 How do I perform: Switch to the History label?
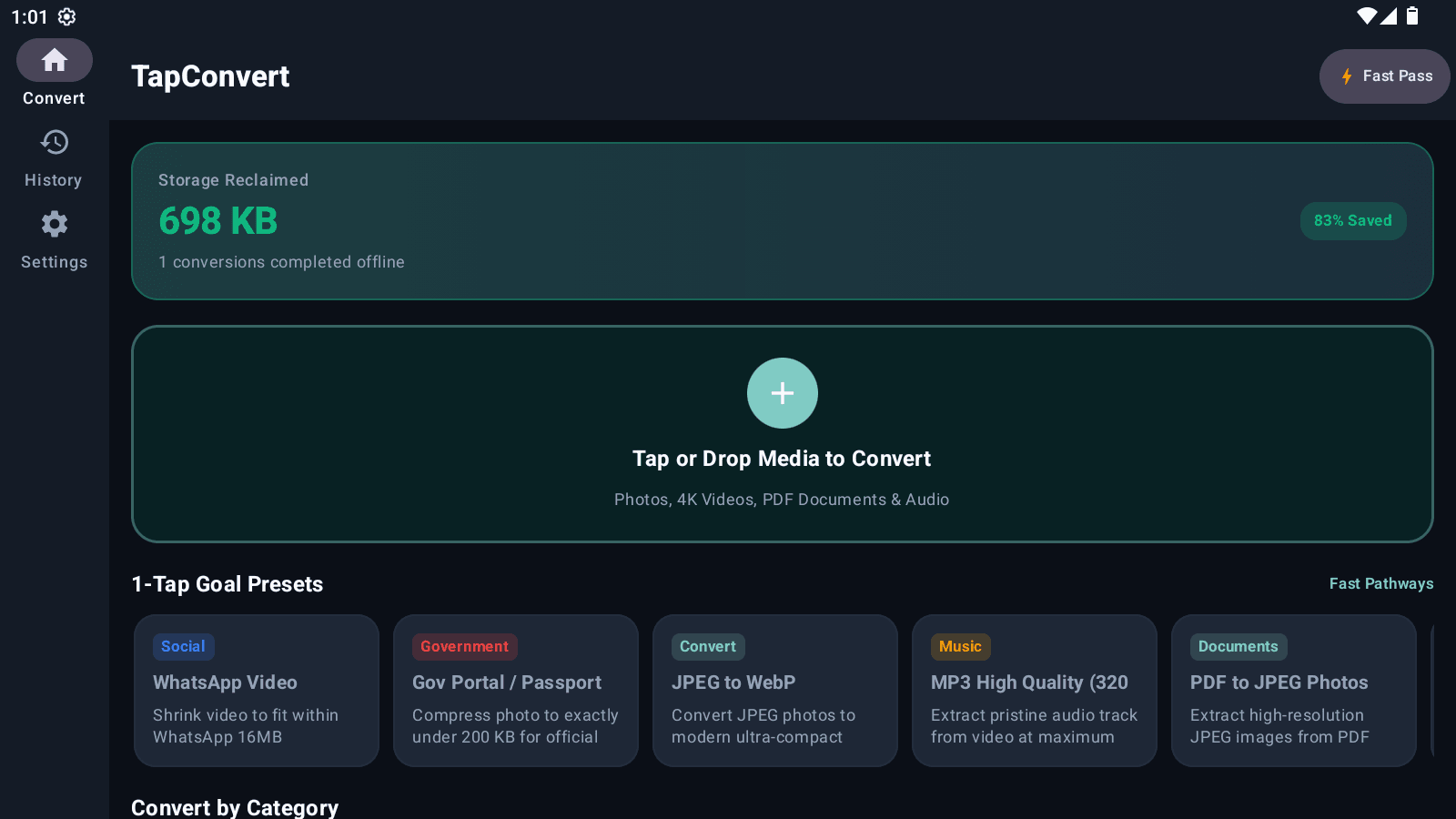click(x=54, y=180)
